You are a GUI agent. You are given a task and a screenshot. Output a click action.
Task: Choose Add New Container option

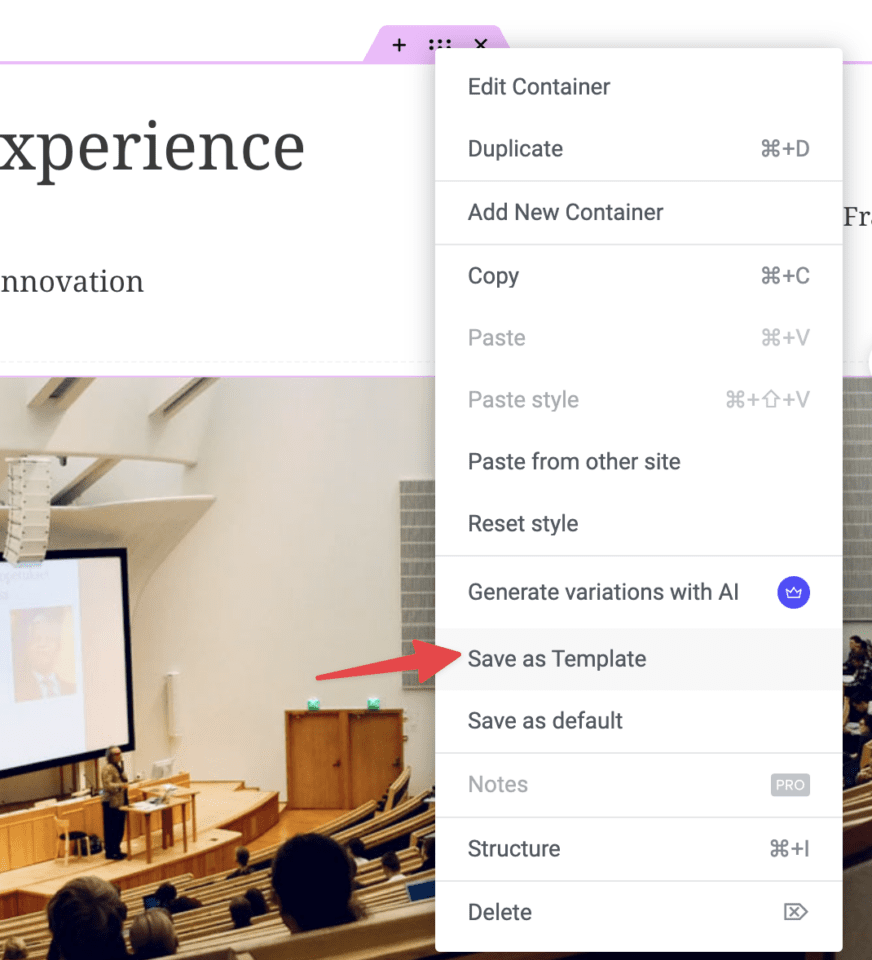(565, 212)
